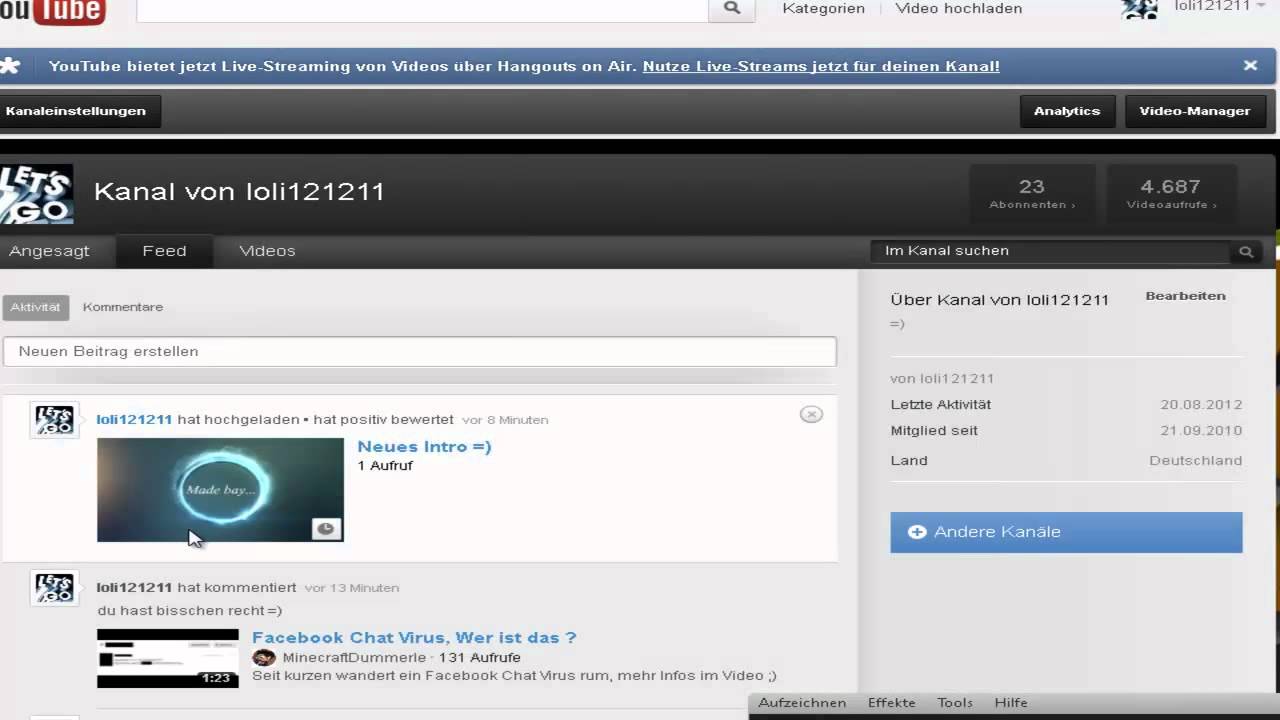This screenshot has width=1280, height=720.
Task: Select the Kommentare filter
Action: click(x=123, y=307)
